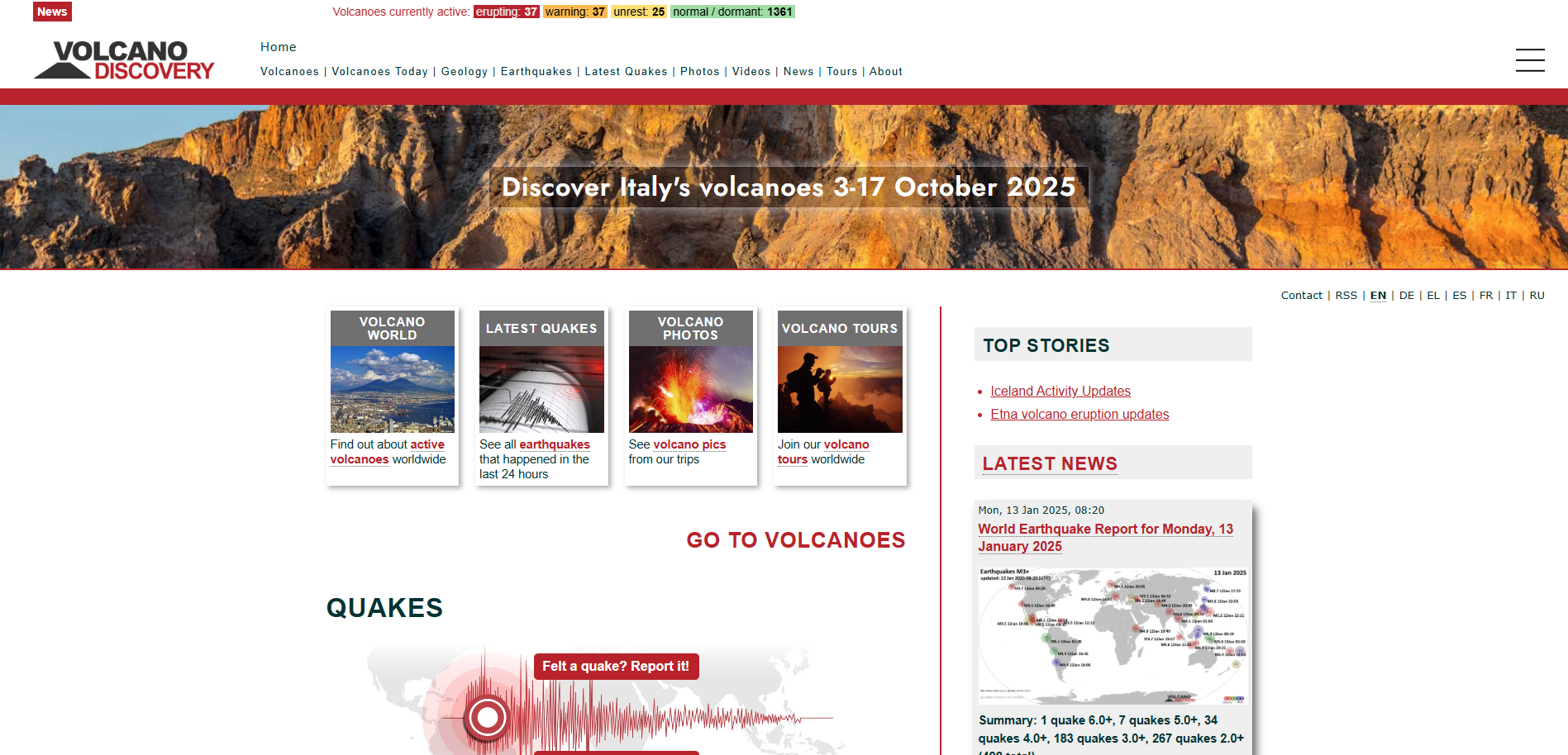
Task: Open the Latest Quakes seismograph image
Action: (541, 389)
